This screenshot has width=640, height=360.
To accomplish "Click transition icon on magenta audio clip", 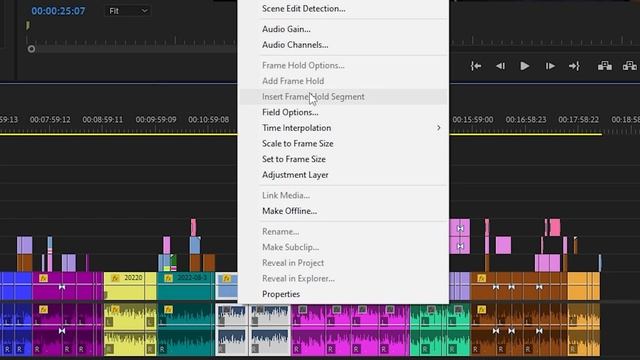I will (x=62, y=331).
